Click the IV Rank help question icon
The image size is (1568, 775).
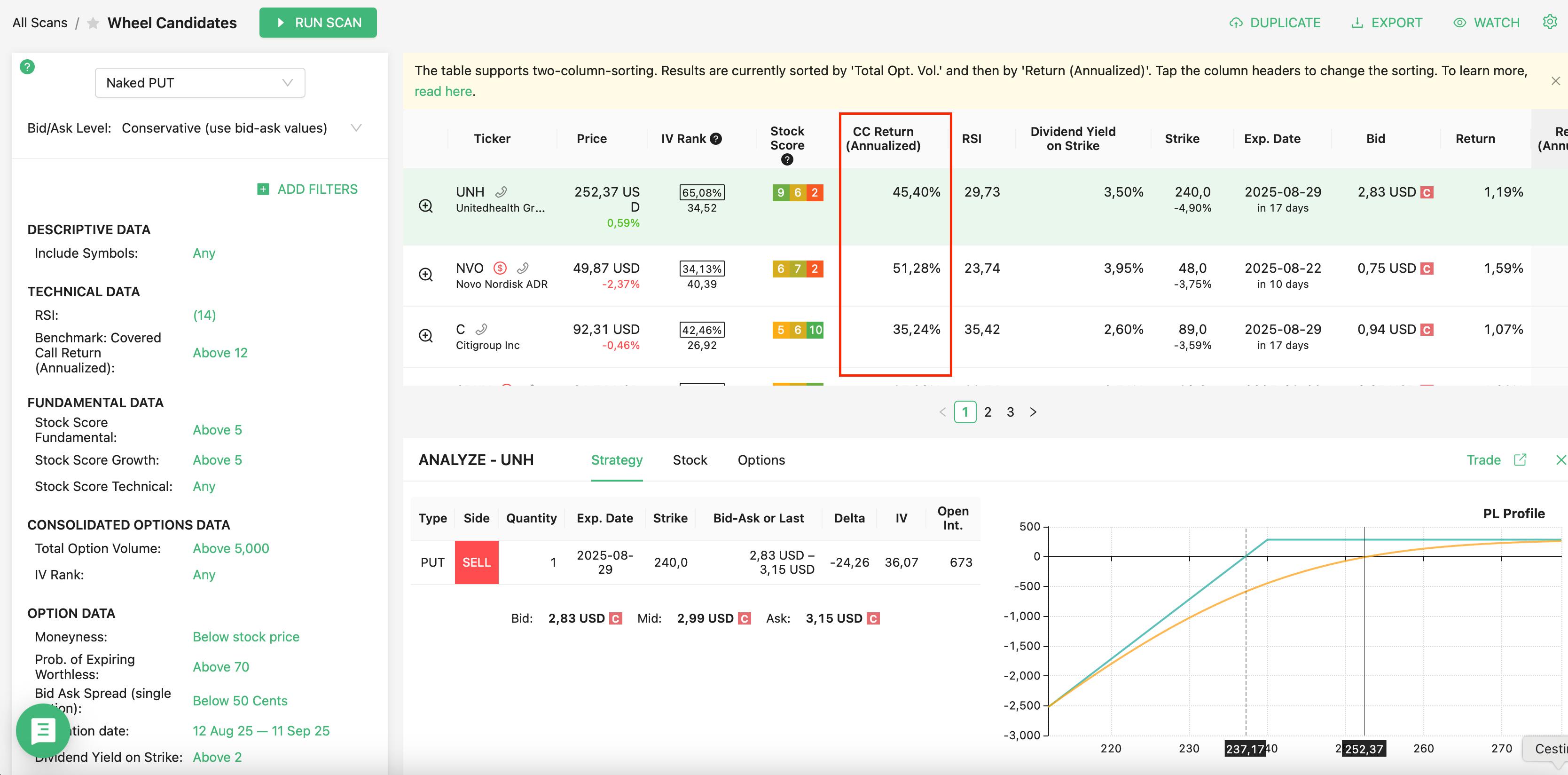pos(716,139)
